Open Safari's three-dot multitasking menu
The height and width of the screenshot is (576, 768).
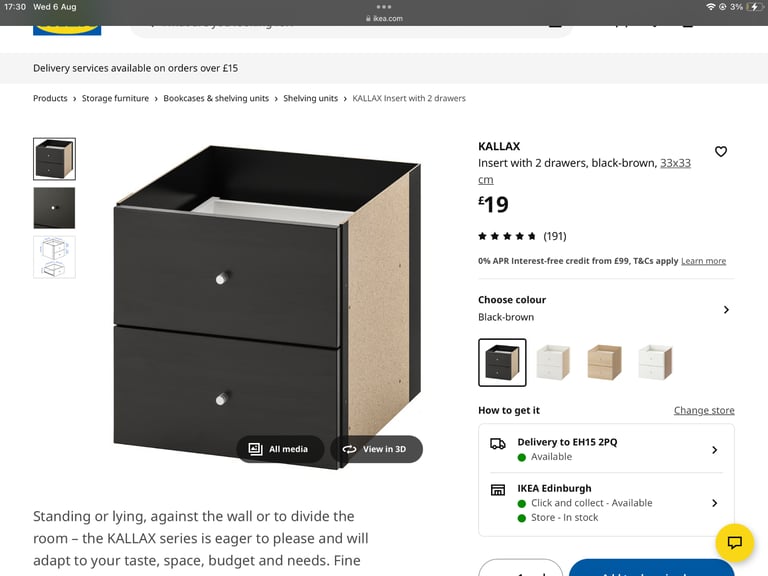[x=384, y=7]
